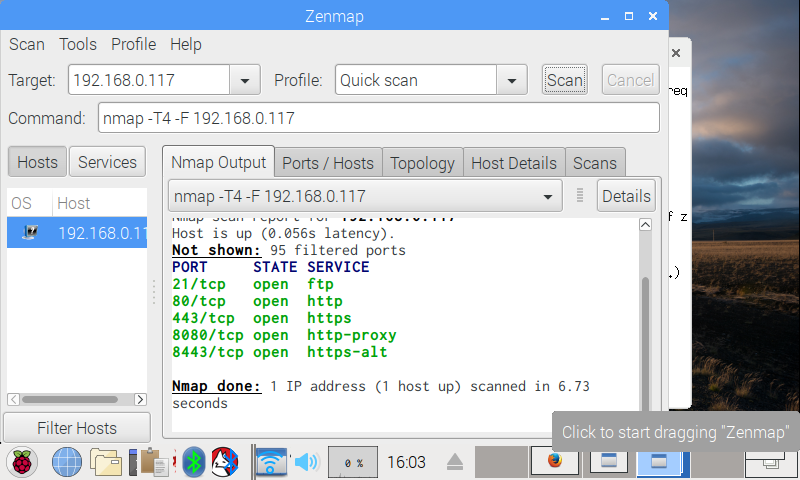The width and height of the screenshot is (800, 480).
Task: Open the Profile dropdown list
Action: point(512,81)
